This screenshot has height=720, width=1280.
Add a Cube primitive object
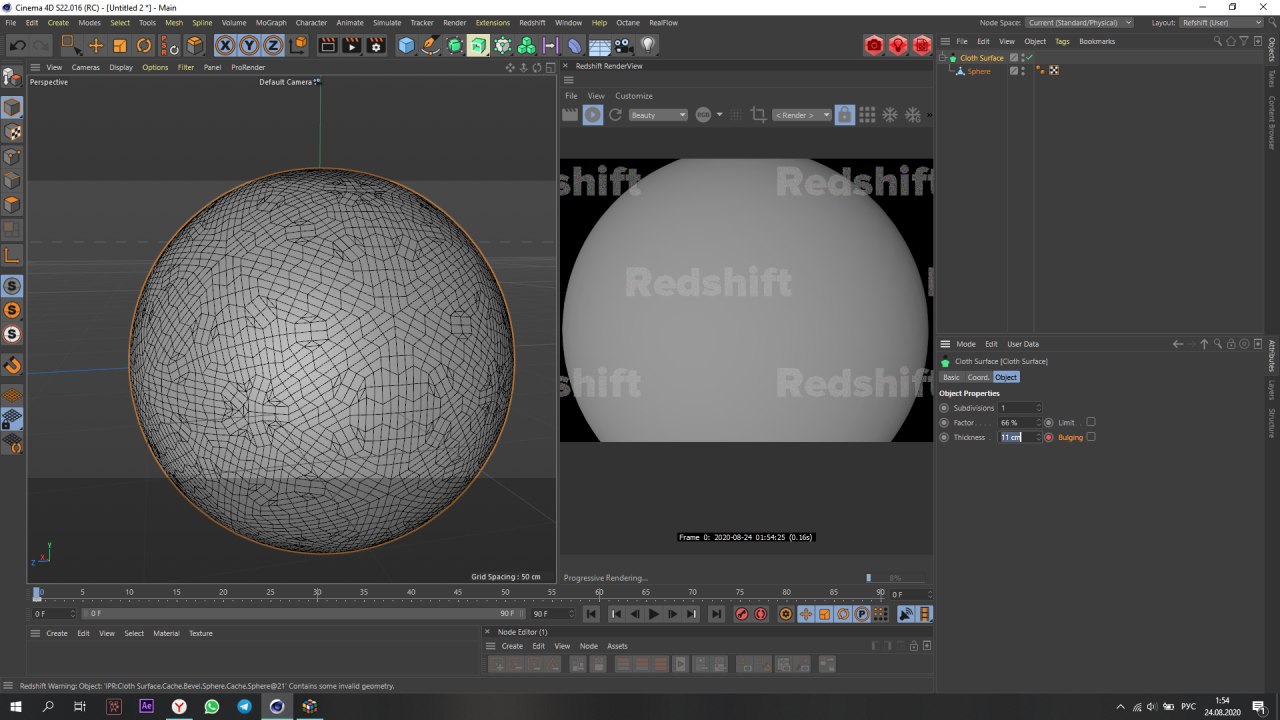(406, 45)
